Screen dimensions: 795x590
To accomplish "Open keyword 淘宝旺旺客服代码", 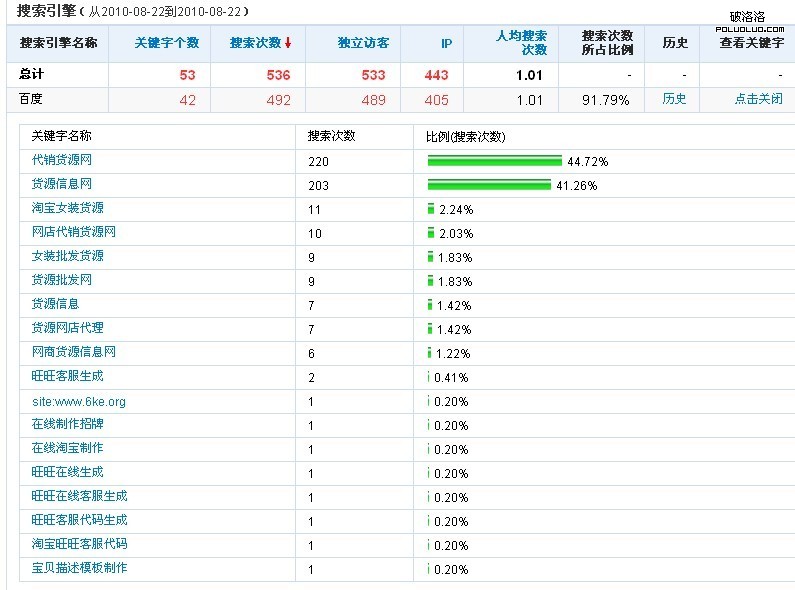I will click(79, 544).
